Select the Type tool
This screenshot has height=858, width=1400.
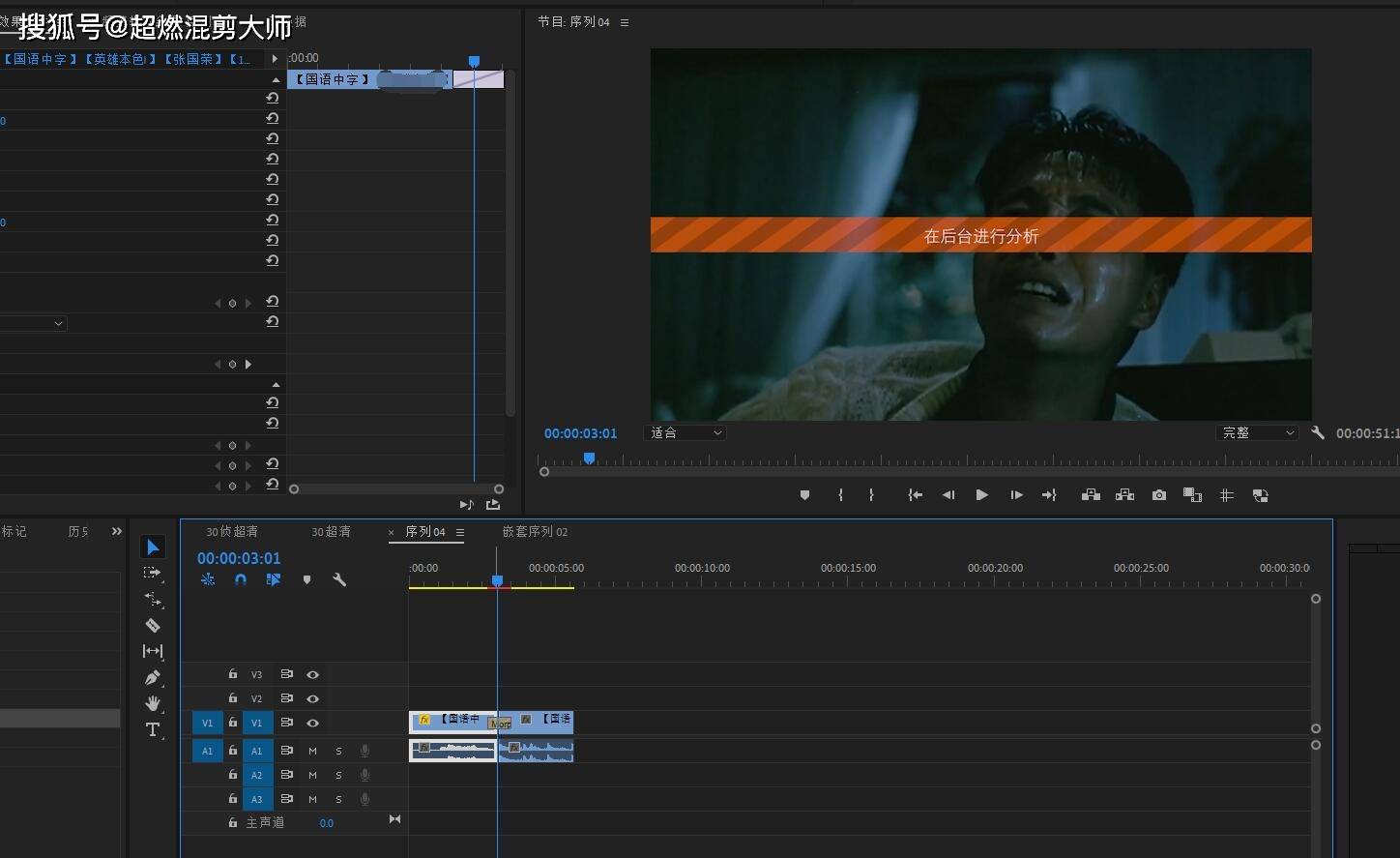pos(153,729)
